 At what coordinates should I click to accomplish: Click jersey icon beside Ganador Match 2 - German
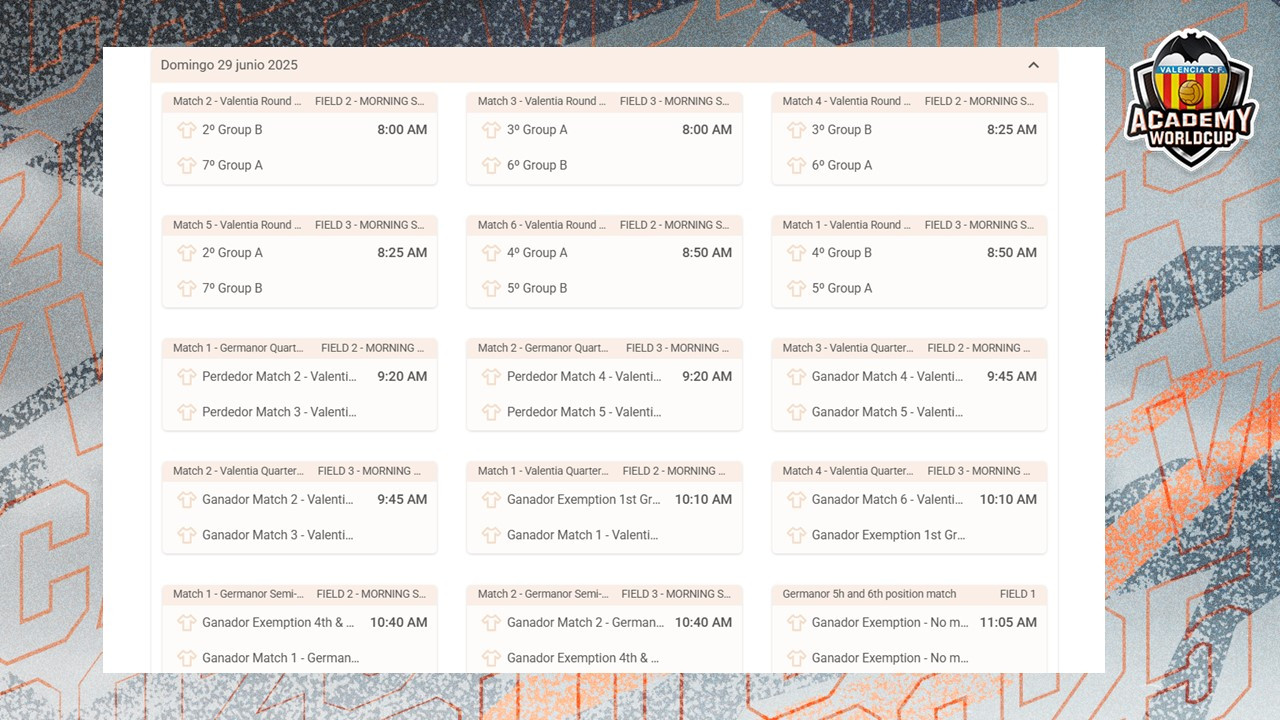pyautogui.click(x=491, y=623)
